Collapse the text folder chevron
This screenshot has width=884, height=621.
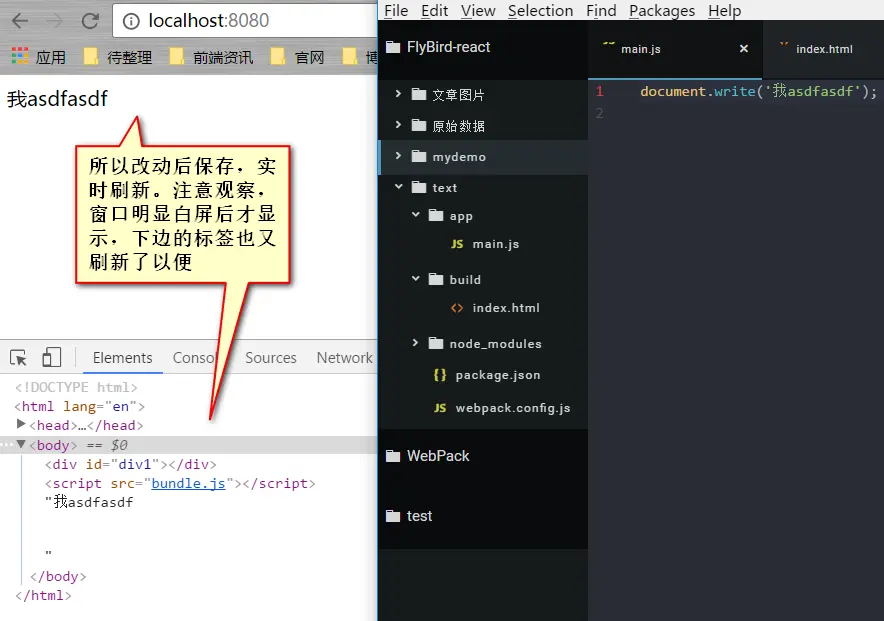[399, 187]
